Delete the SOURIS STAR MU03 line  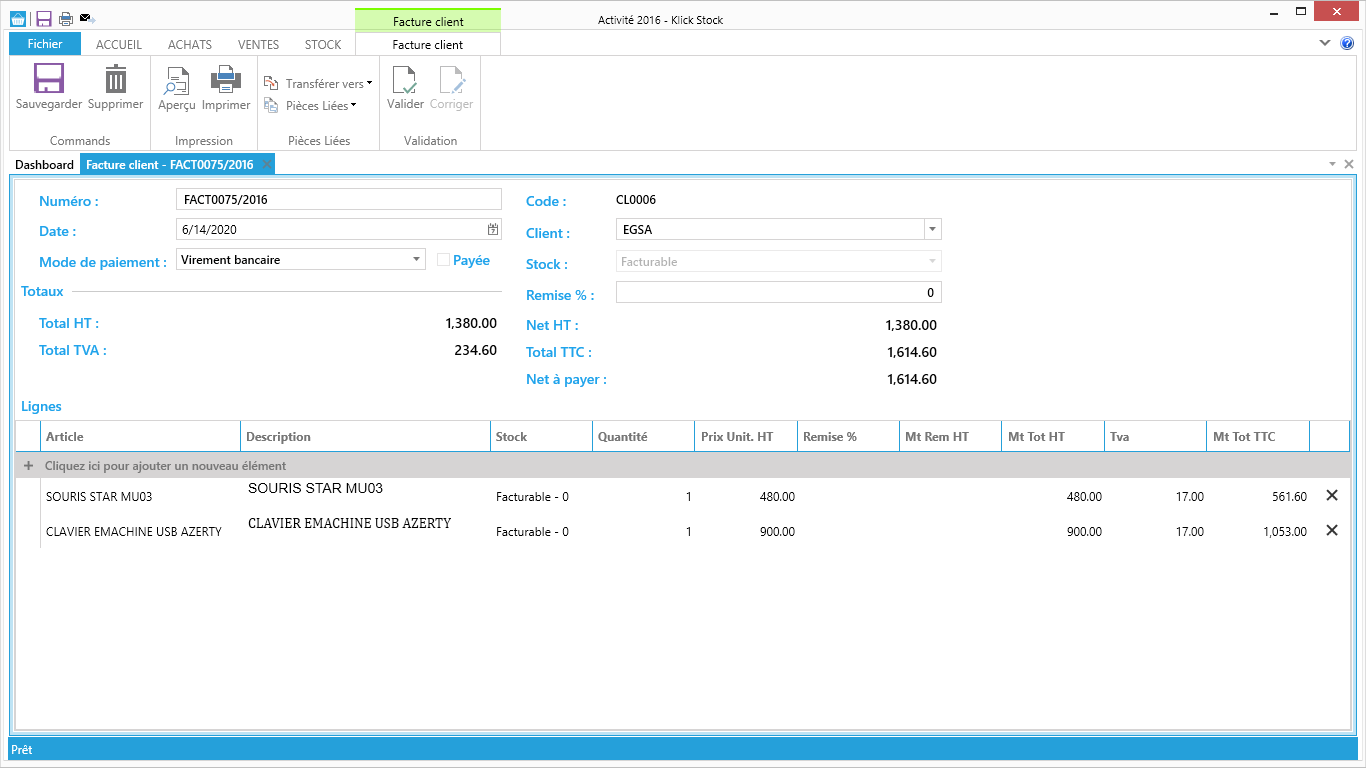1331,496
